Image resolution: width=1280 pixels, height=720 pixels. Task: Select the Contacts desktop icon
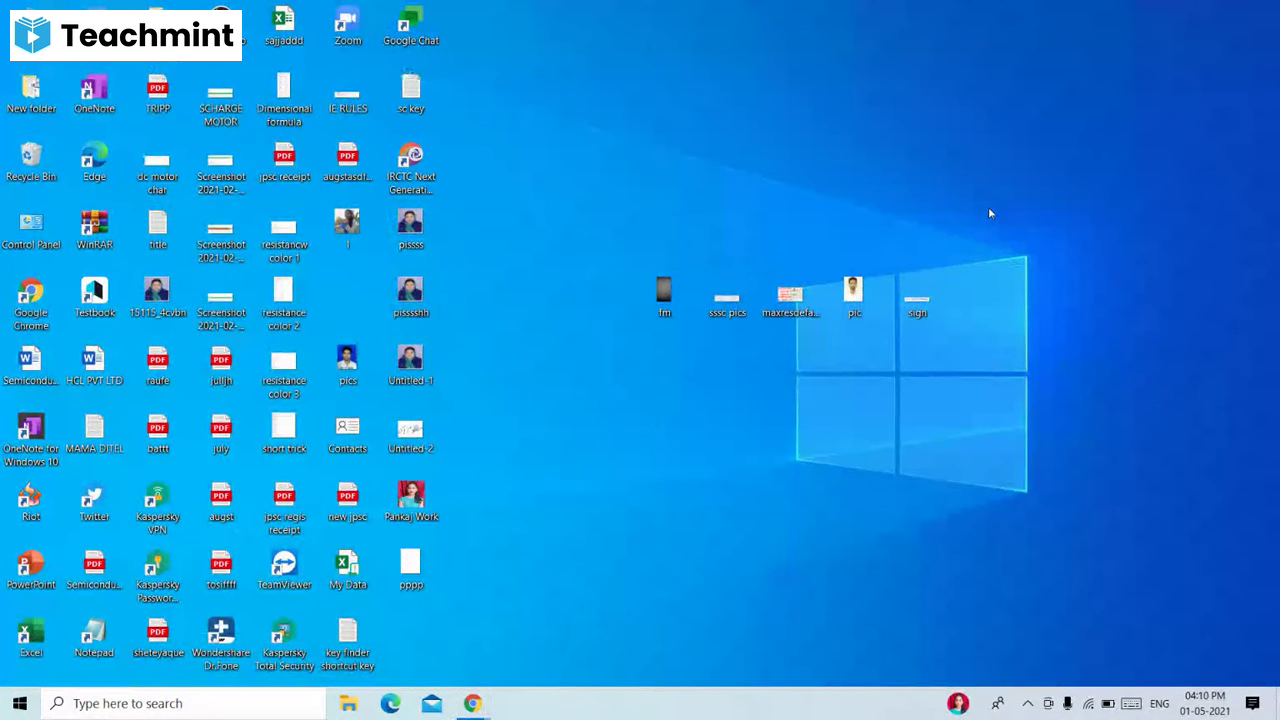point(347,434)
